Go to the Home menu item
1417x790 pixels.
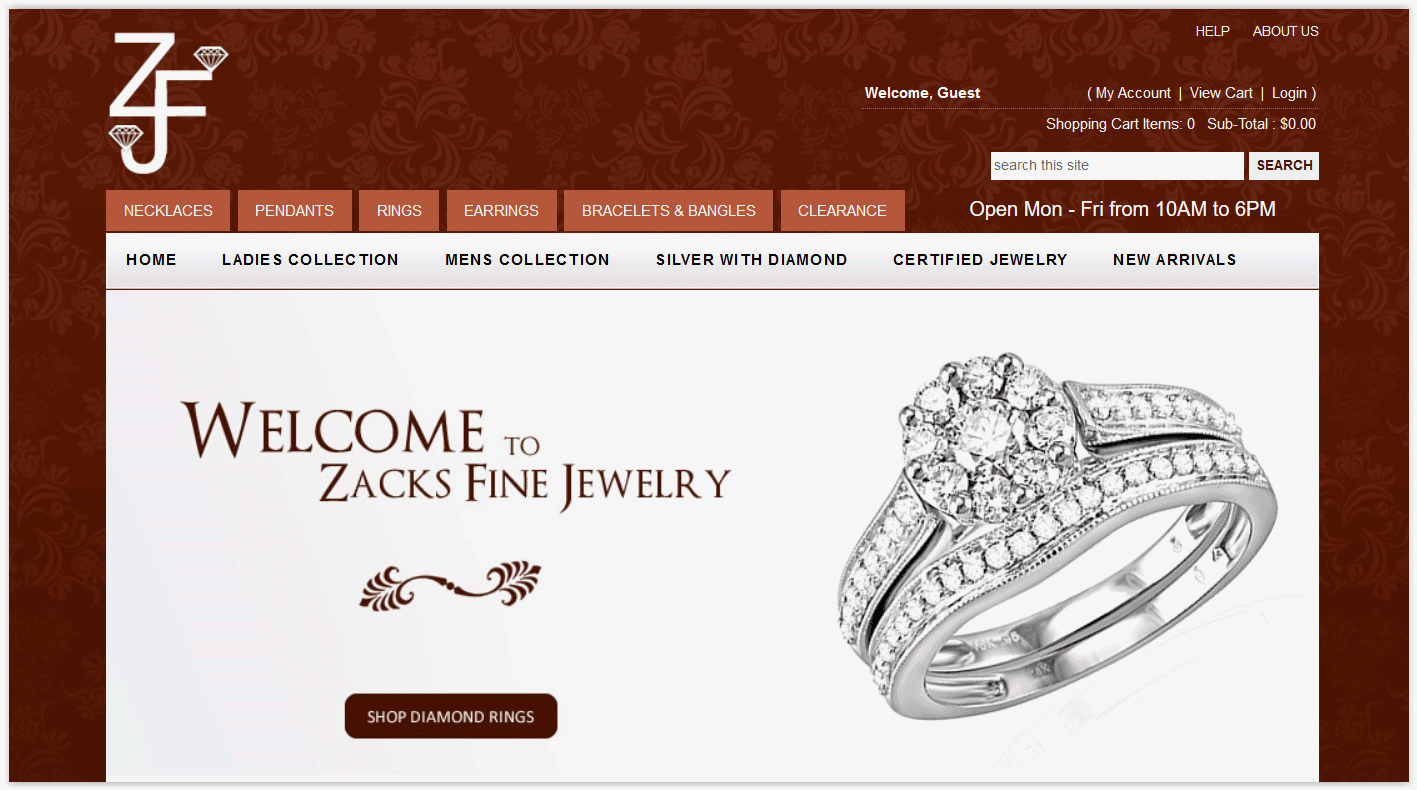click(151, 260)
